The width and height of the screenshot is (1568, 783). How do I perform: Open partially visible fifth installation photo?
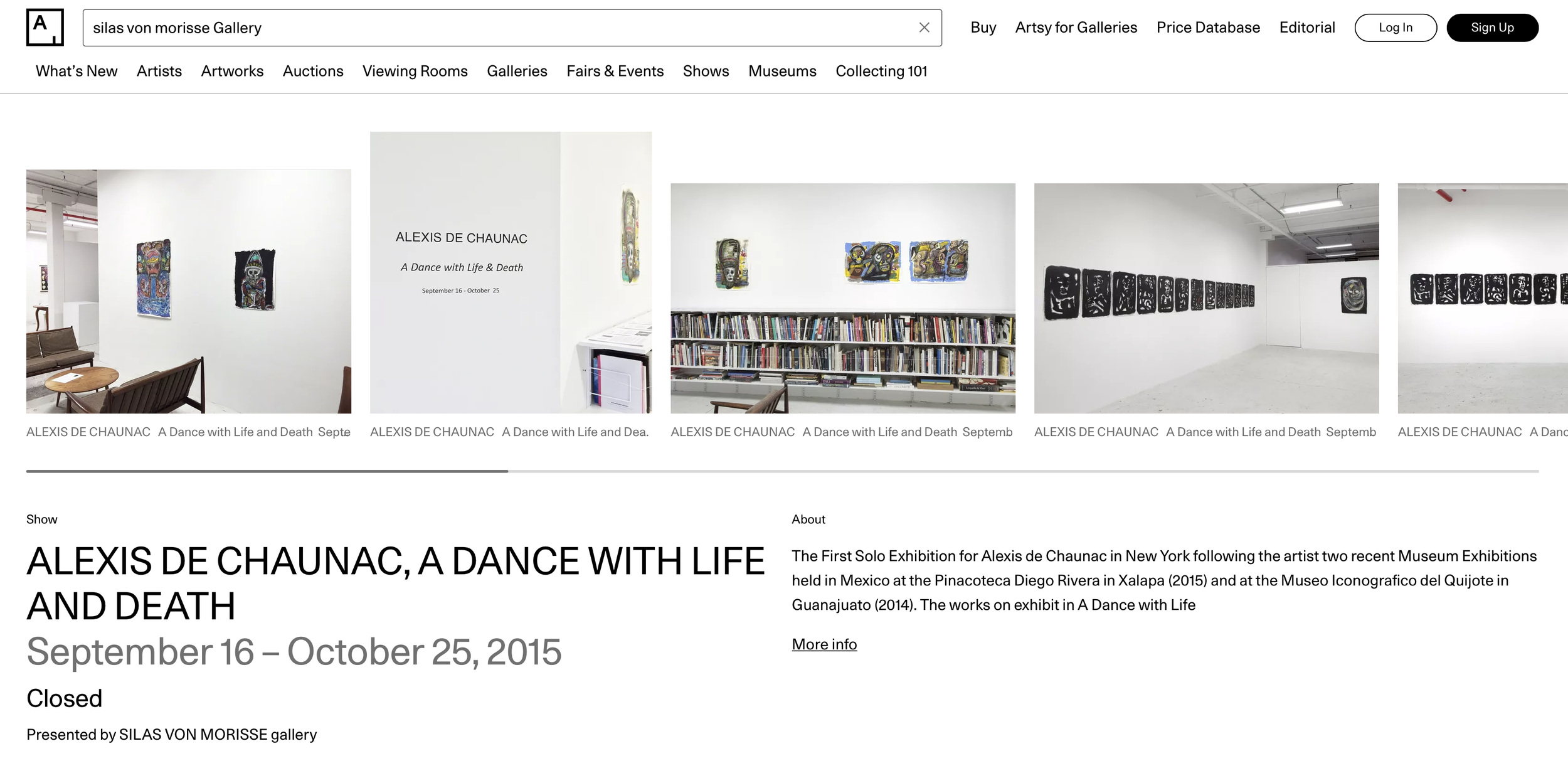[1483, 298]
